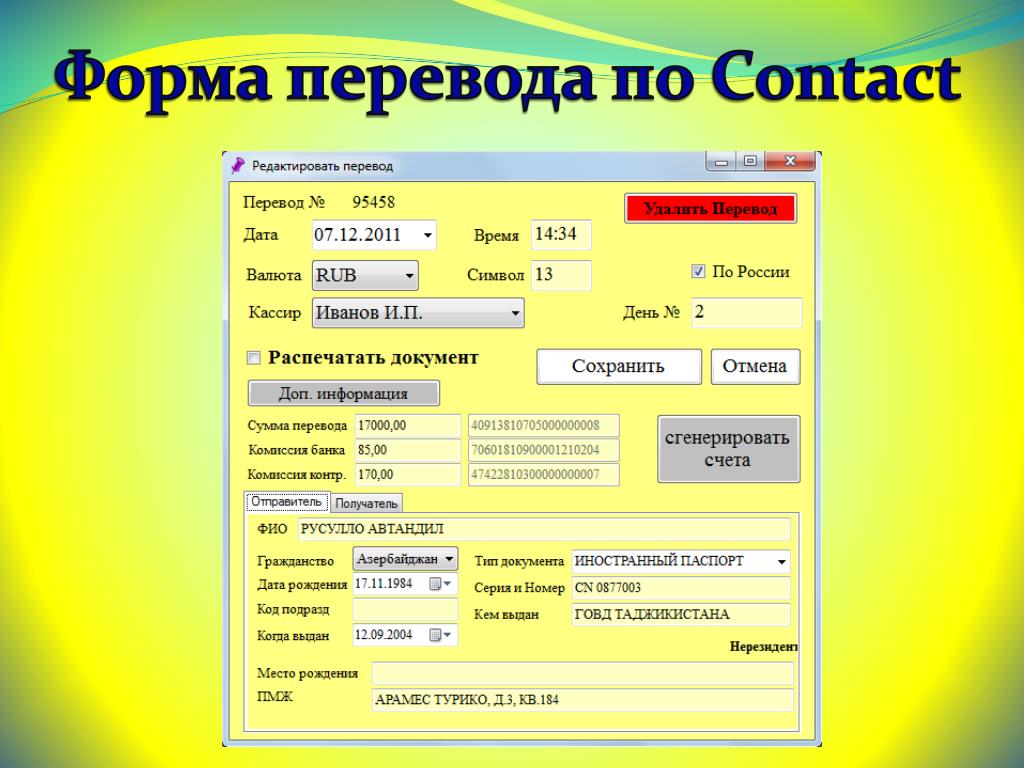Screen dimensions: 1024x768
Task: Click the transfer number 95458
Action: [374, 202]
